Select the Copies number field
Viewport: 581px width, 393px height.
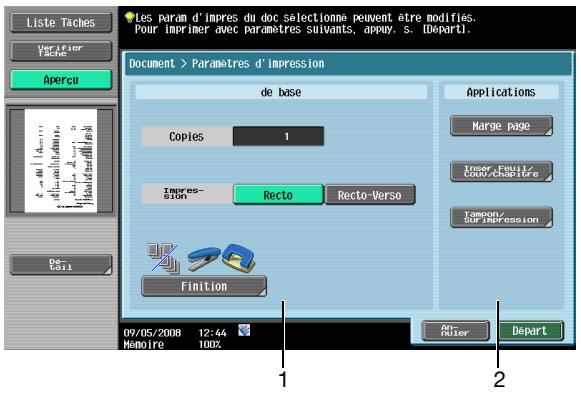pos(278,136)
